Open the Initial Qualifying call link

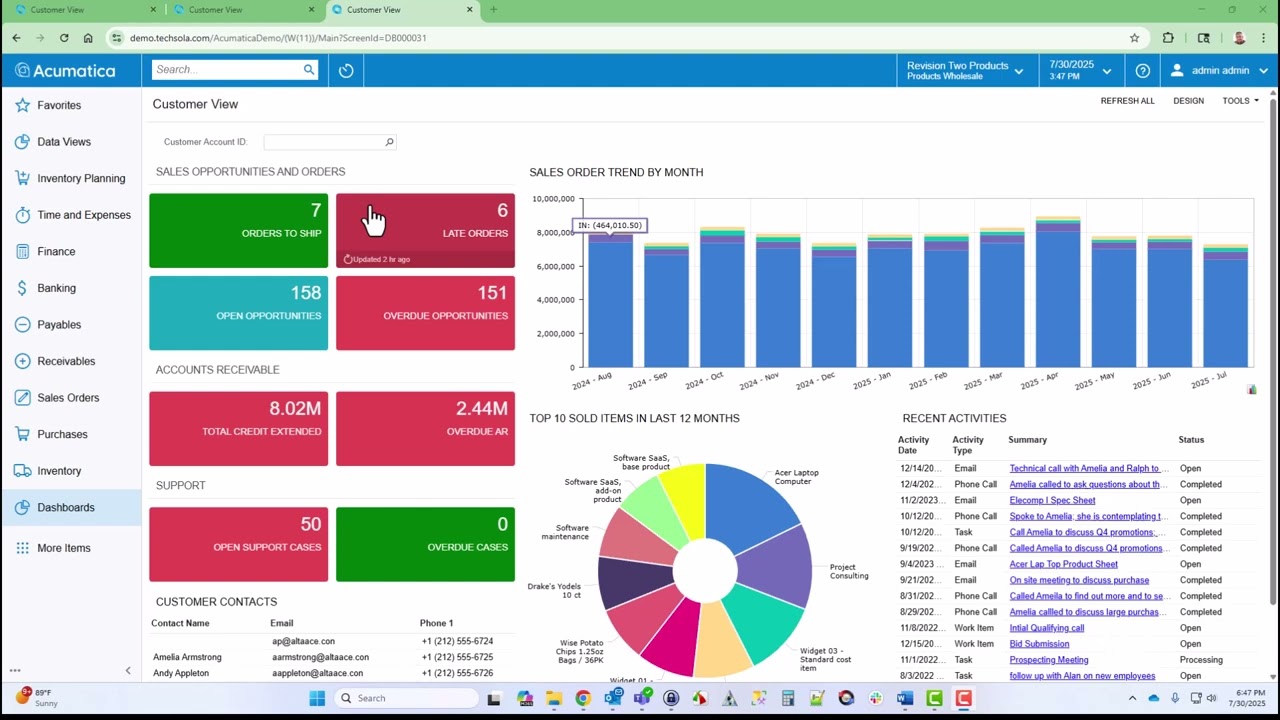(1047, 628)
